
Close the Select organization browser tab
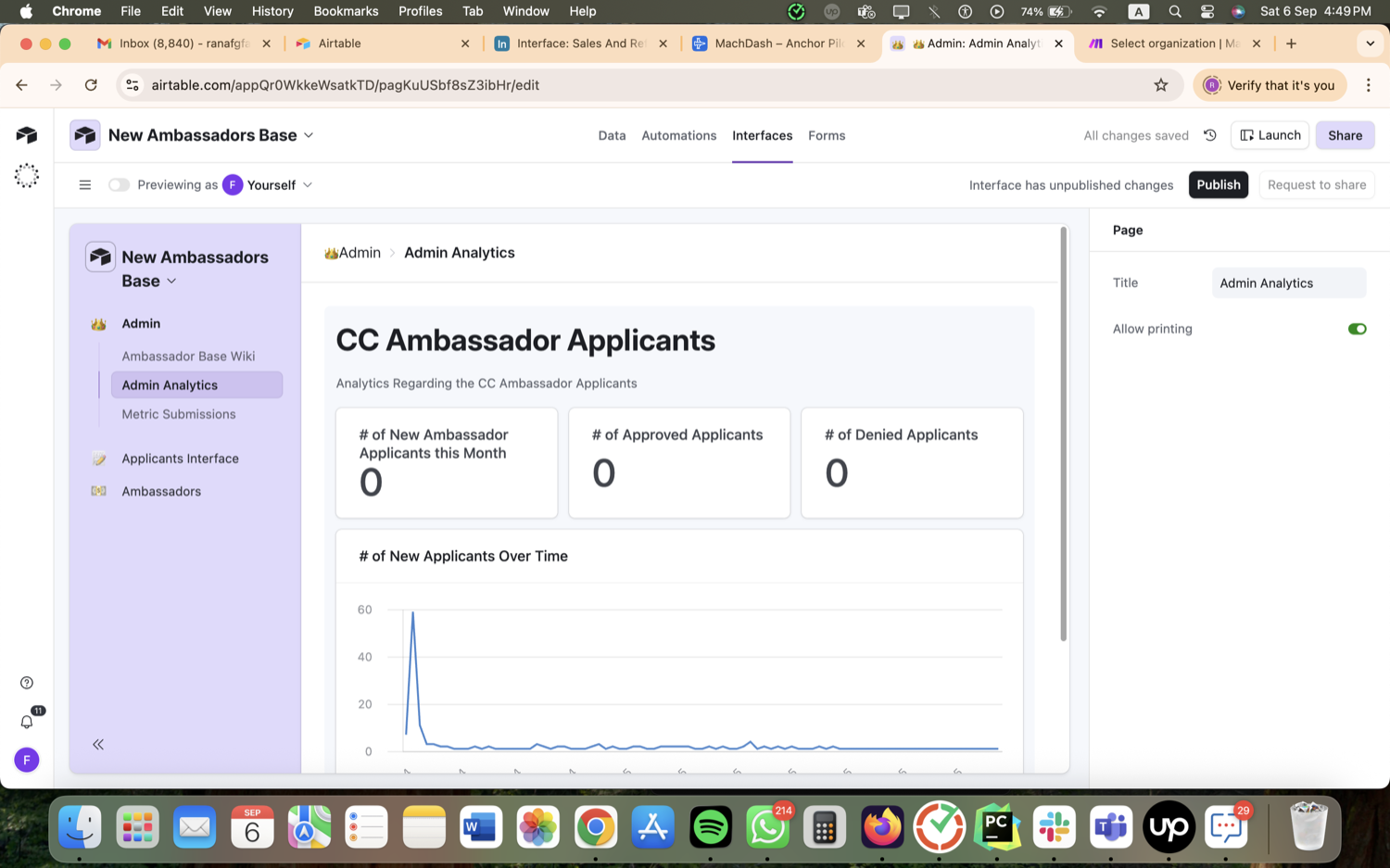1257,44
